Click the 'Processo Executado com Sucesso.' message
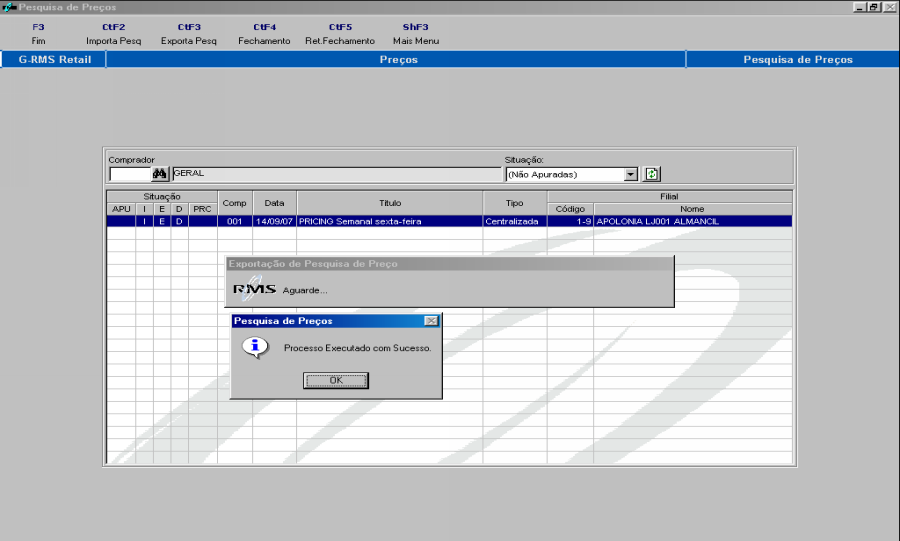This screenshot has height=541, width=900. click(358, 348)
